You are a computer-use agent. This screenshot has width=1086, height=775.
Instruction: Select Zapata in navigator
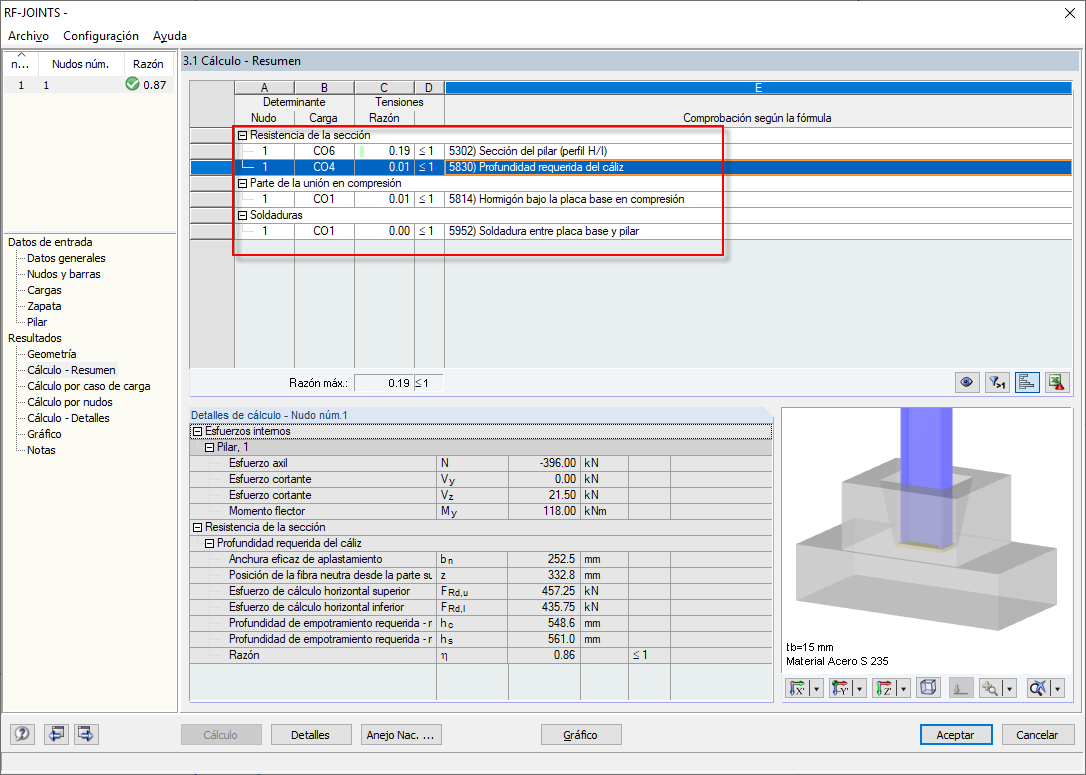coord(44,306)
